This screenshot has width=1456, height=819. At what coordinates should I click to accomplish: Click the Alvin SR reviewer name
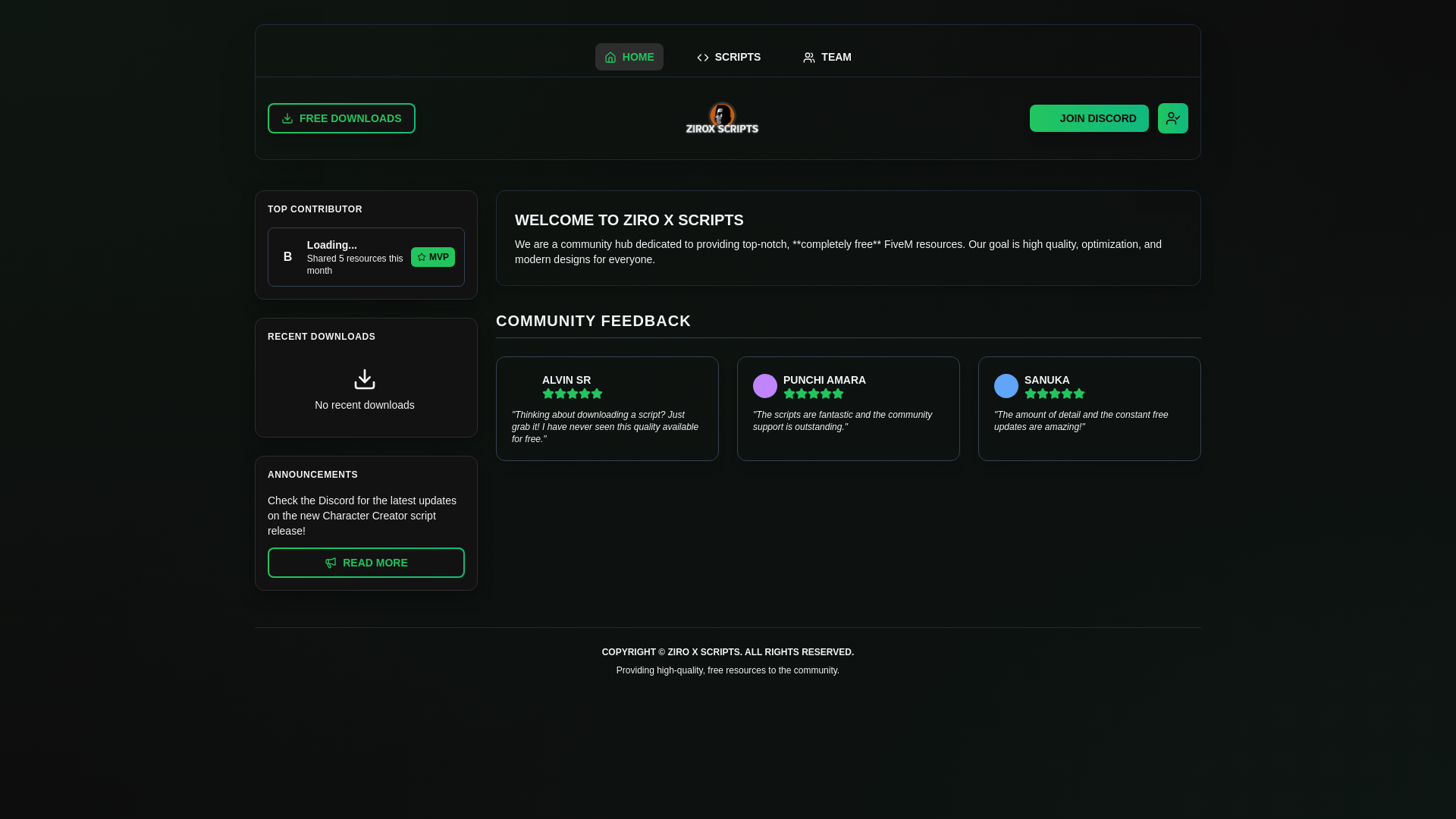[x=566, y=380]
